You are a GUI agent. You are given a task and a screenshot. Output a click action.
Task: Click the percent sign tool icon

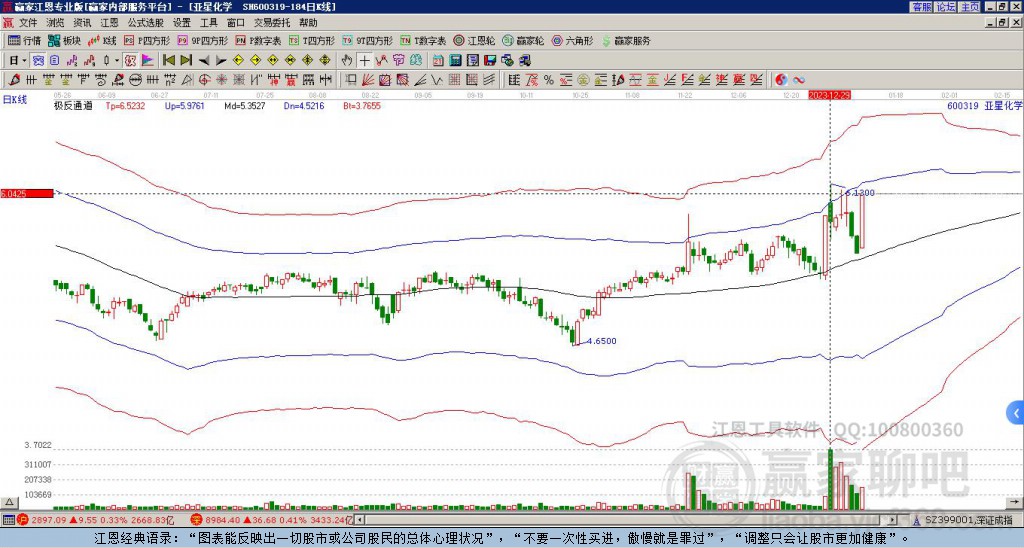coord(549,80)
